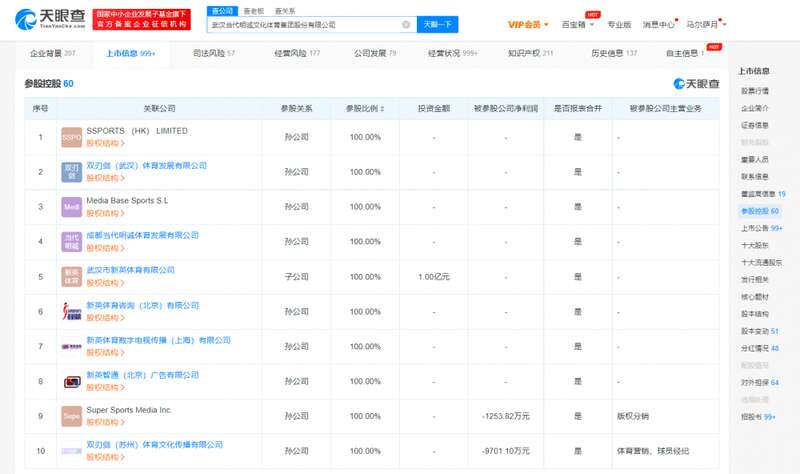Open the 经营状况 tab
Screen dimensions: 800x474
coord(453,53)
